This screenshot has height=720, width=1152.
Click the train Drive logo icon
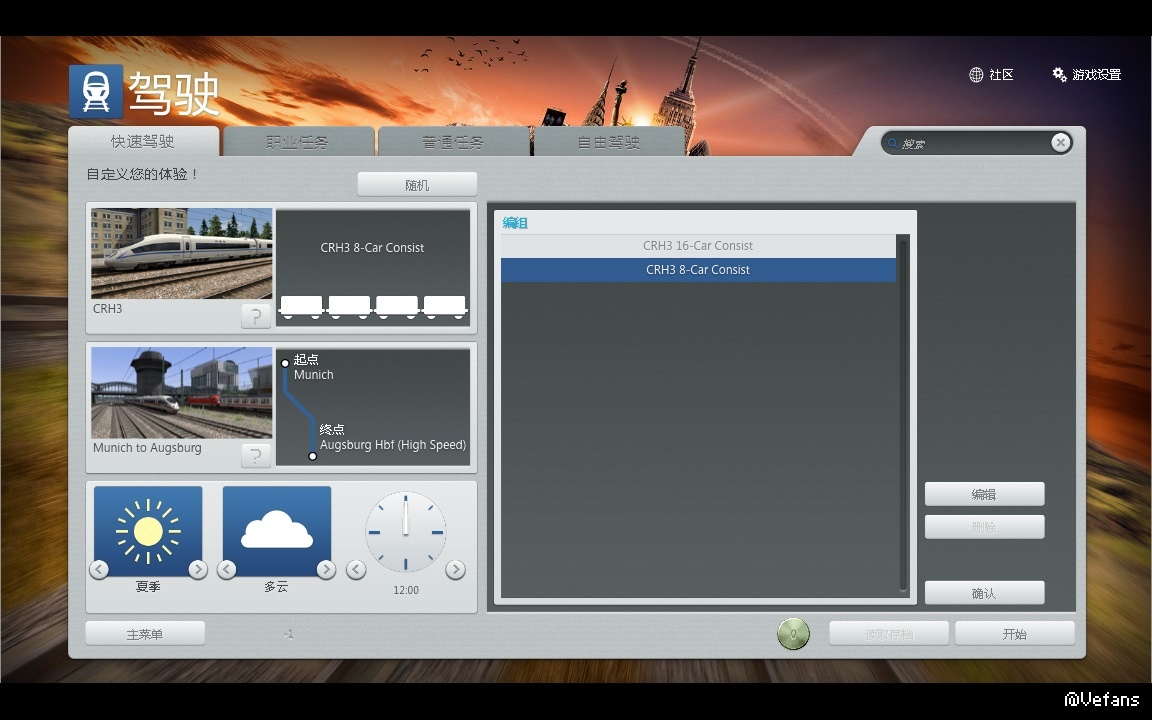click(x=96, y=92)
